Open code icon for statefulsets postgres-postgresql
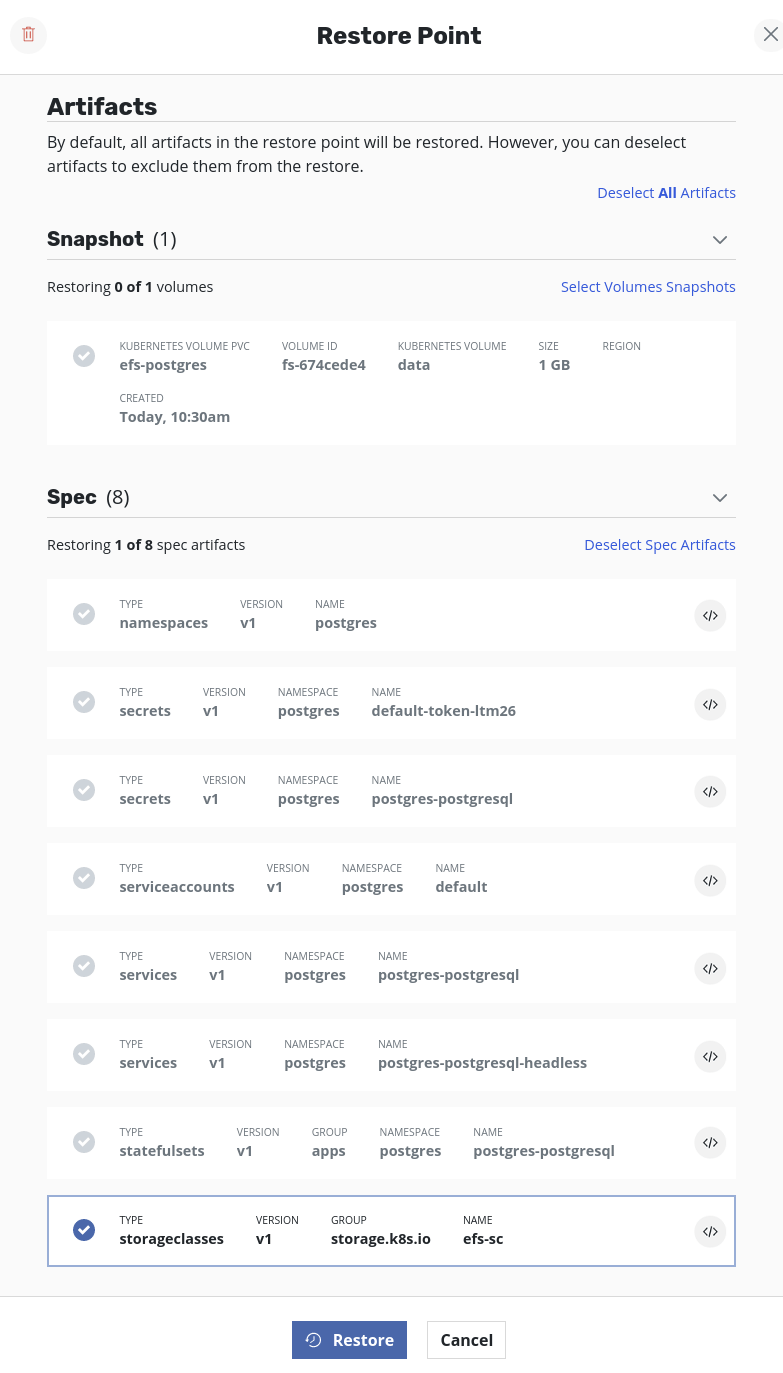This screenshot has height=1373, width=783. (x=710, y=1144)
